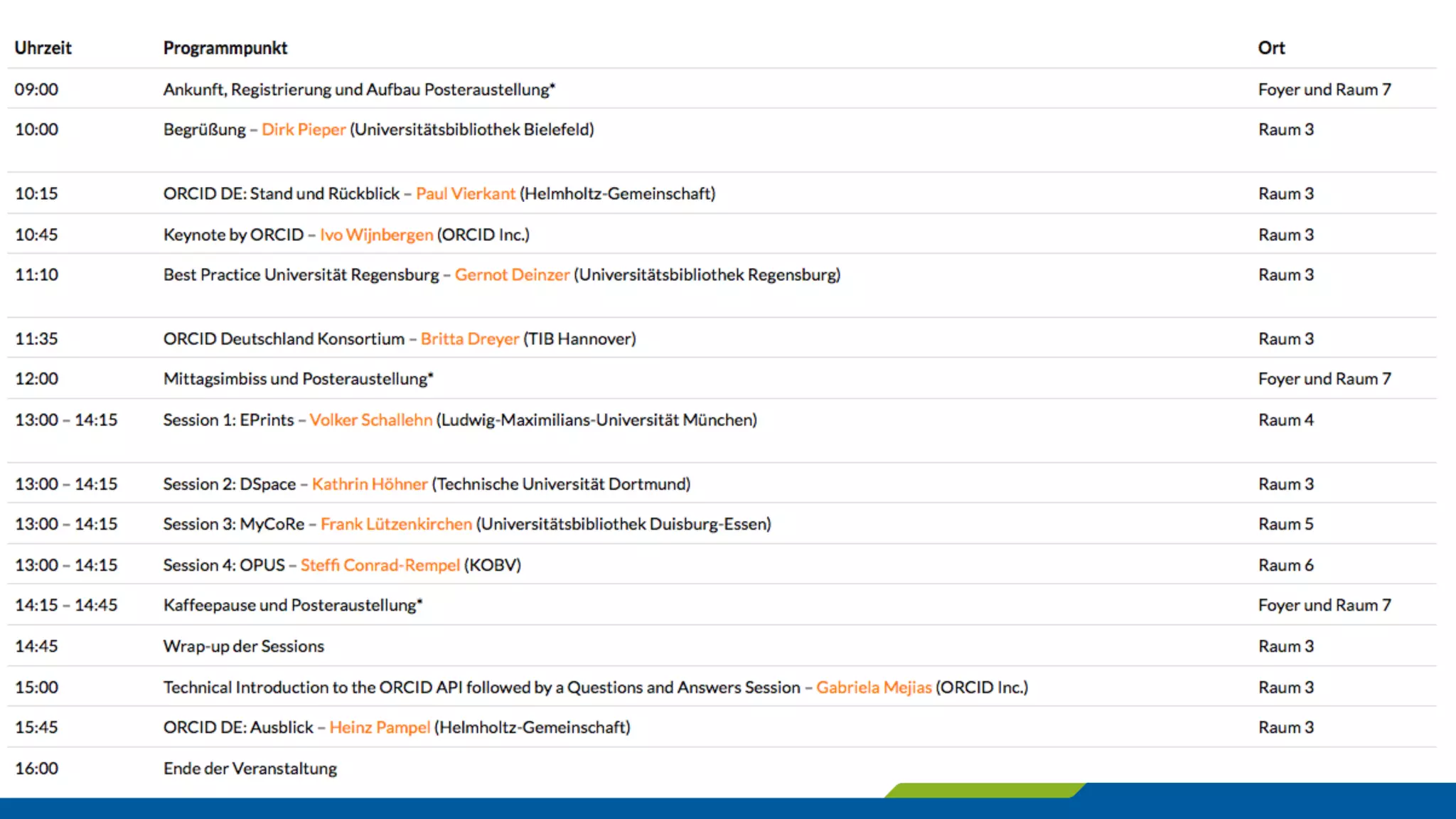This screenshot has width=1456, height=819.
Task: Open the Dirk Pieper speaker link
Action: (304, 129)
